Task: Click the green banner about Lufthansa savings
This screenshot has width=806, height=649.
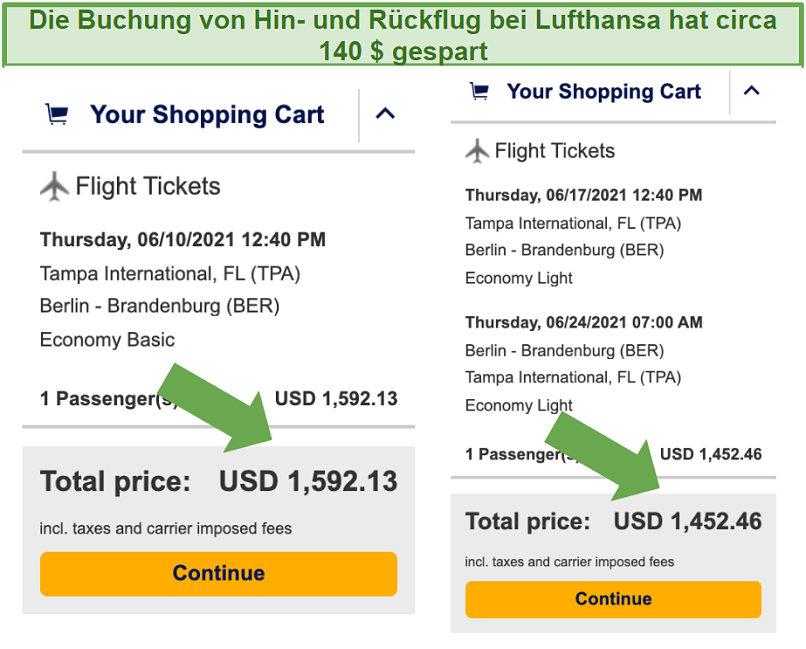Action: [403, 35]
